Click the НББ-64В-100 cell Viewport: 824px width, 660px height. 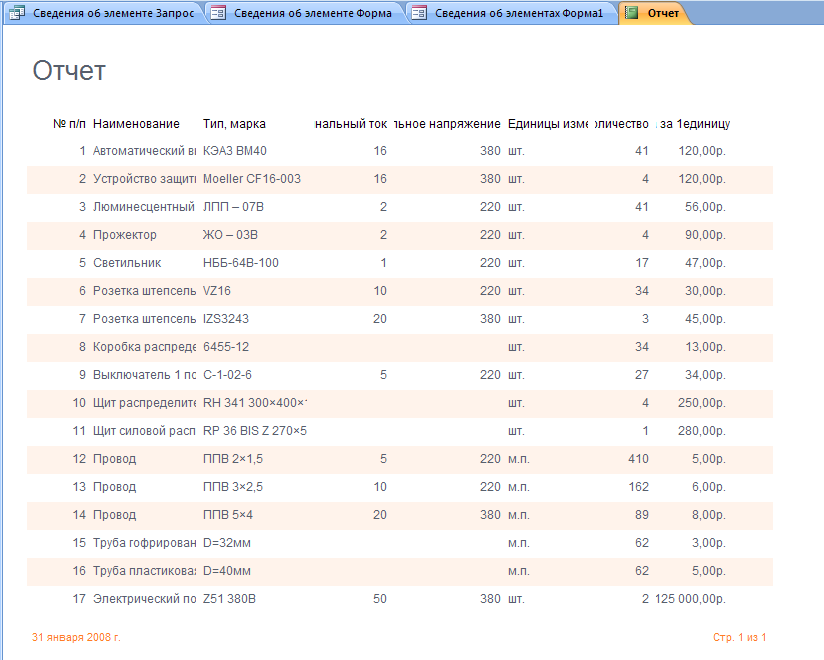[x=241, y=263]
